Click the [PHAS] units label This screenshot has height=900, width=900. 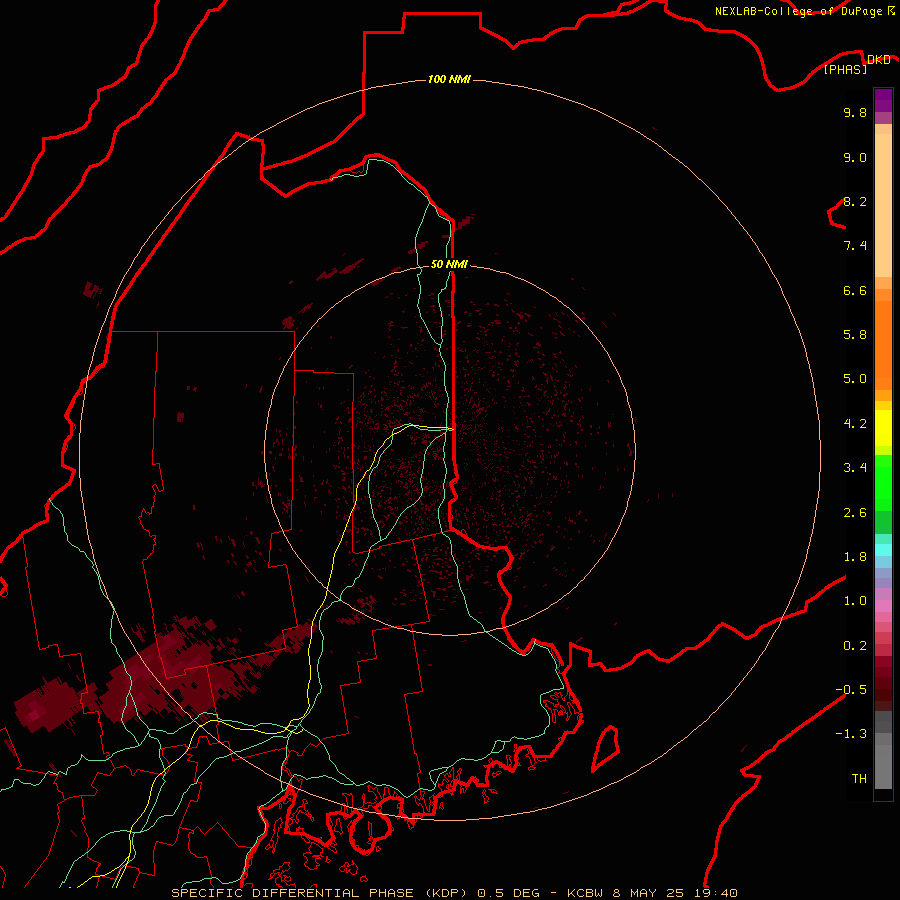[x=845, y=69]
